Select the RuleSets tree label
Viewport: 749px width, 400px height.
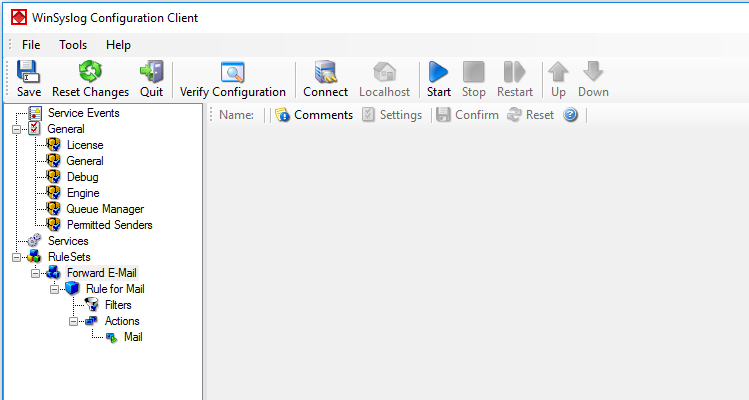[x=69, y=257]
